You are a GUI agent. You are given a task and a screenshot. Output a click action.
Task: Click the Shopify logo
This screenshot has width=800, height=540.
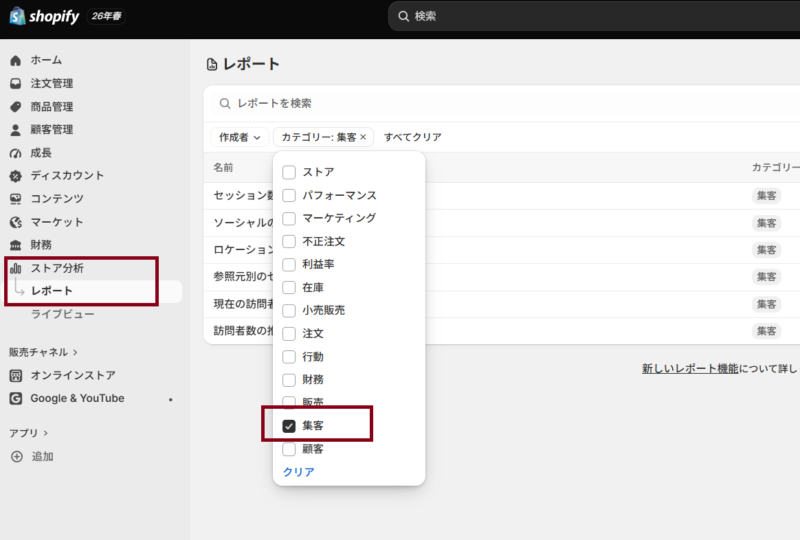click(44, 16)
